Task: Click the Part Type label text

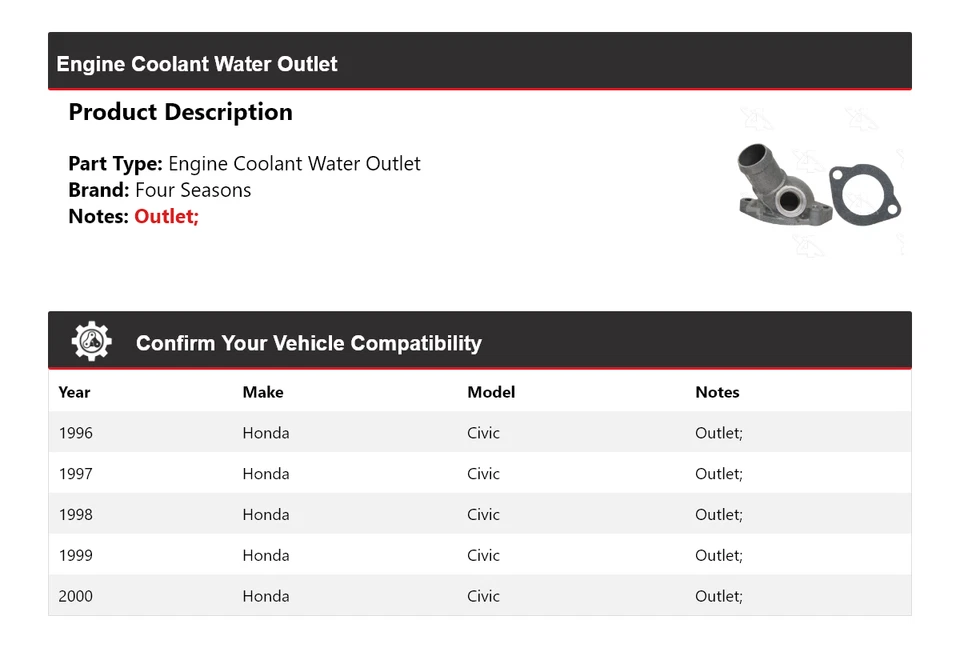Action: 115,164
